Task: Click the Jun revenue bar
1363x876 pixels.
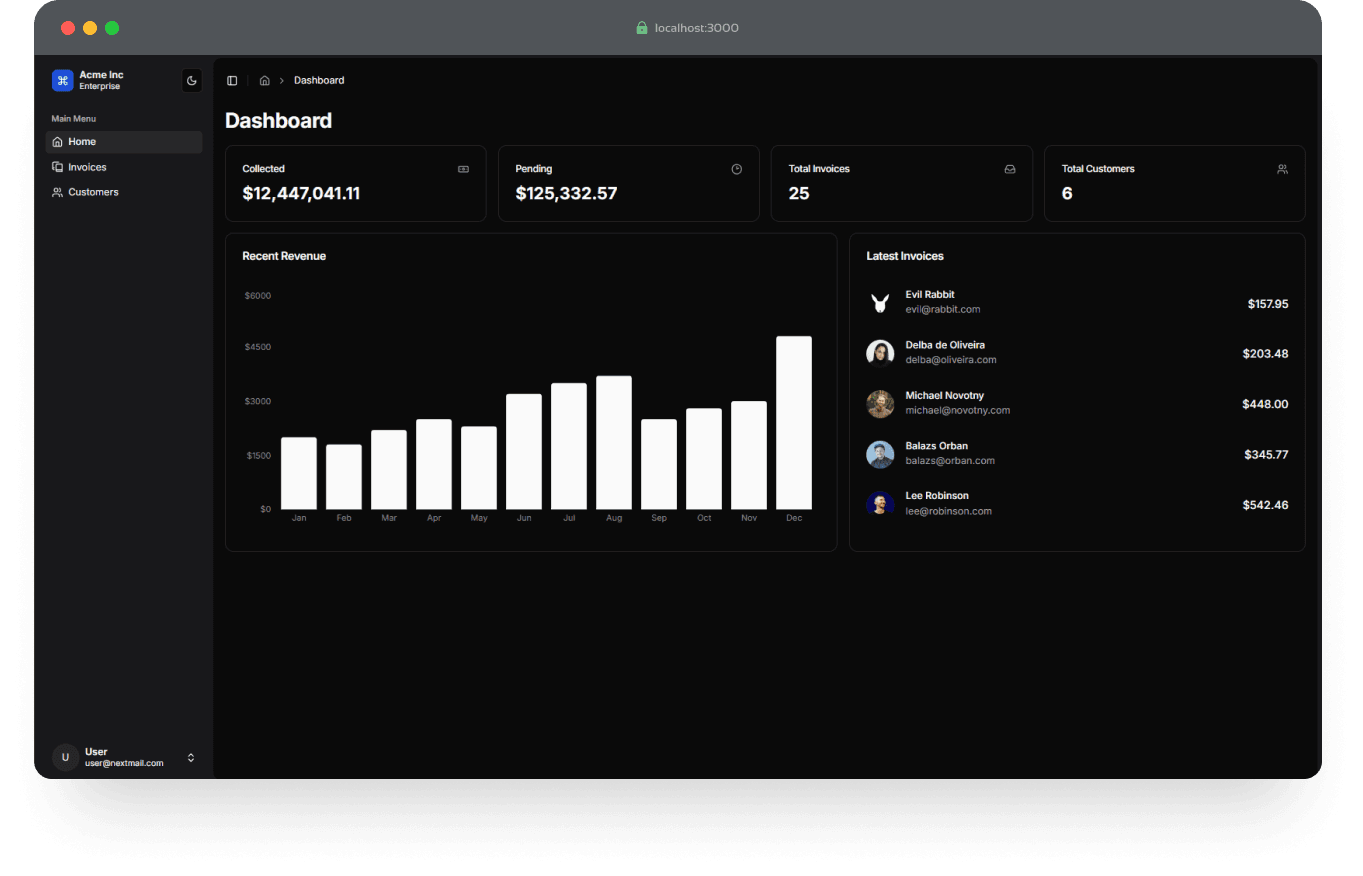Action: [x=524, y=452]
